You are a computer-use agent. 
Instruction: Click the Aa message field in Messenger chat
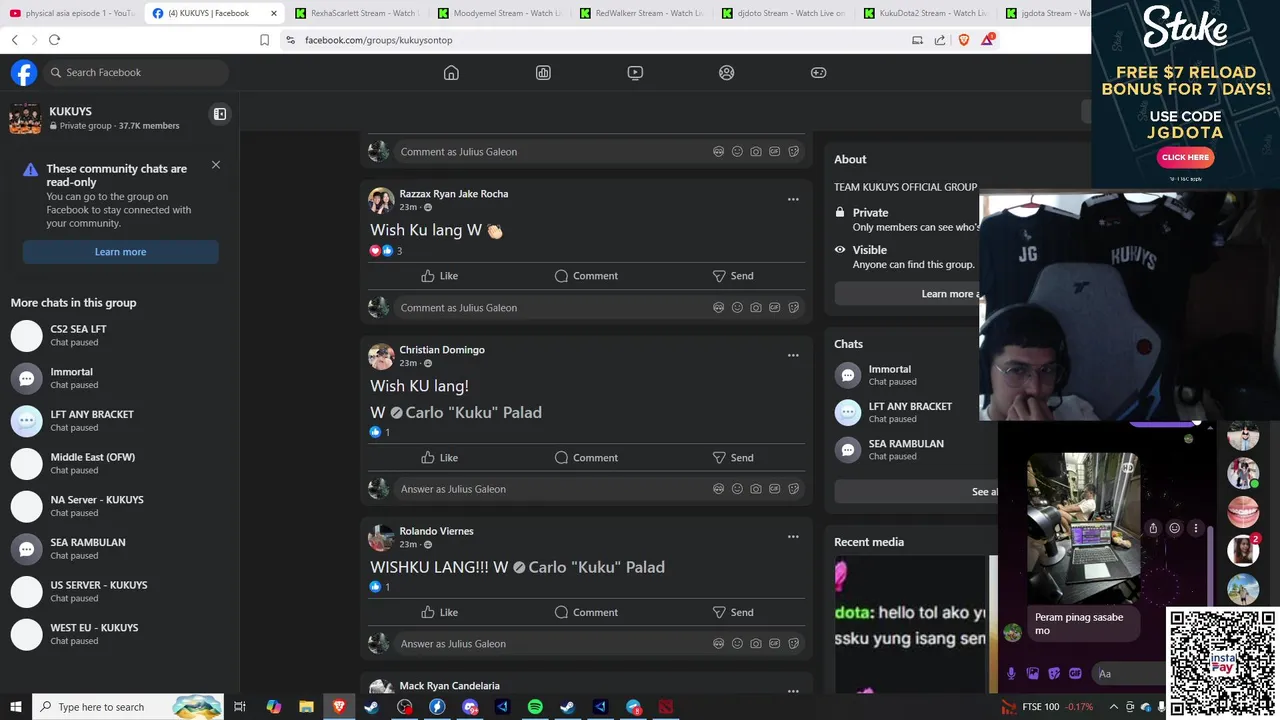tap(1128, 674)
